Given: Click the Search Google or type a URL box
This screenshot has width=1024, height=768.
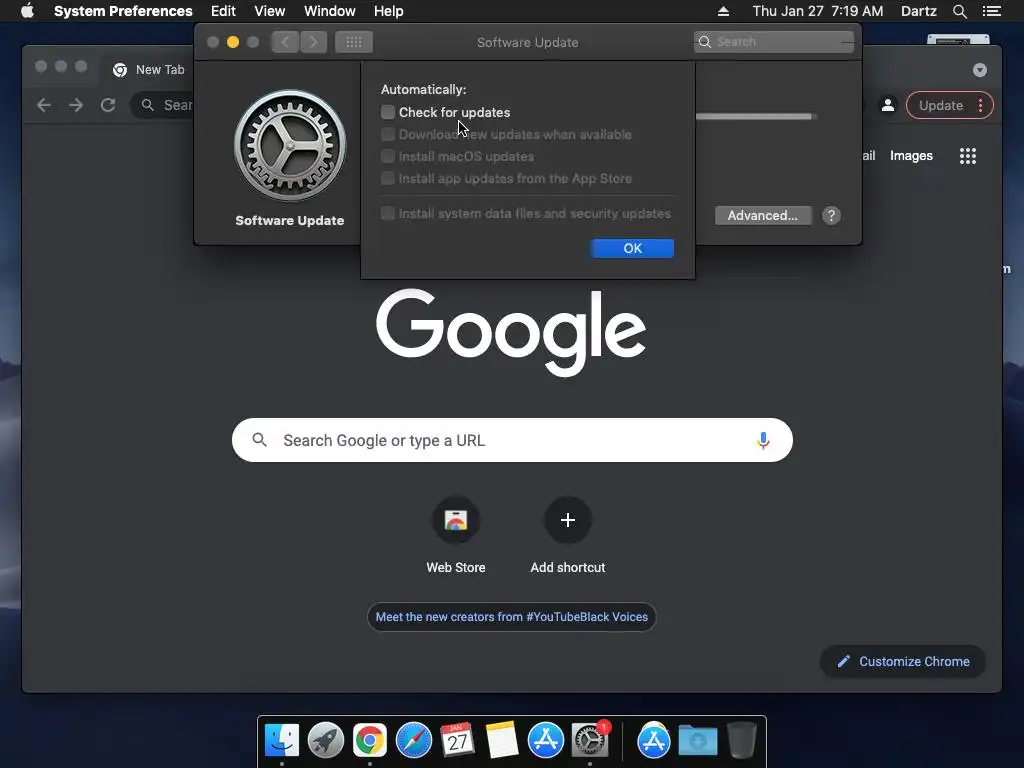Looking at the screenshot, I should tap(512, 440).
